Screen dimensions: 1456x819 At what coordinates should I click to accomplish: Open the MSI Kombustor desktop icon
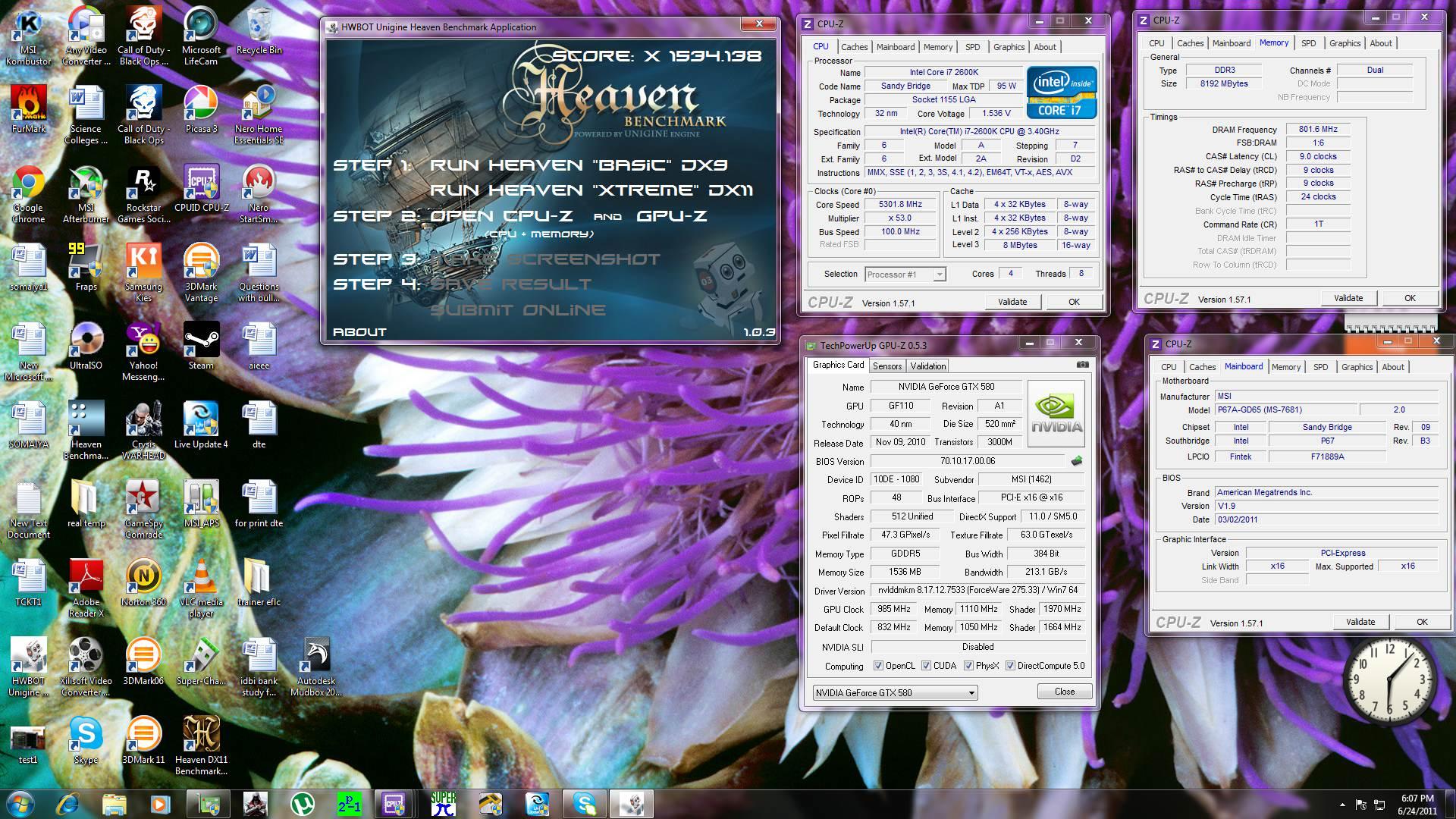point(28,36)
